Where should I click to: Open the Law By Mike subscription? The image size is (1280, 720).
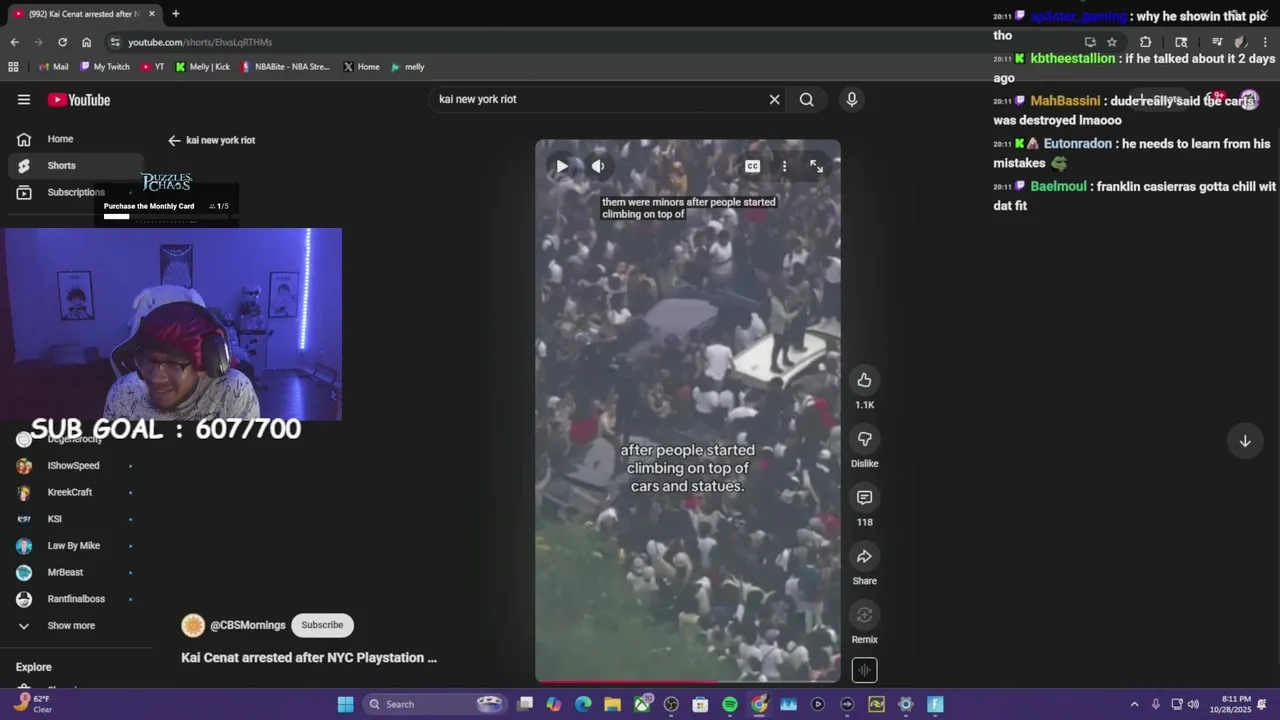coord(75,546)
